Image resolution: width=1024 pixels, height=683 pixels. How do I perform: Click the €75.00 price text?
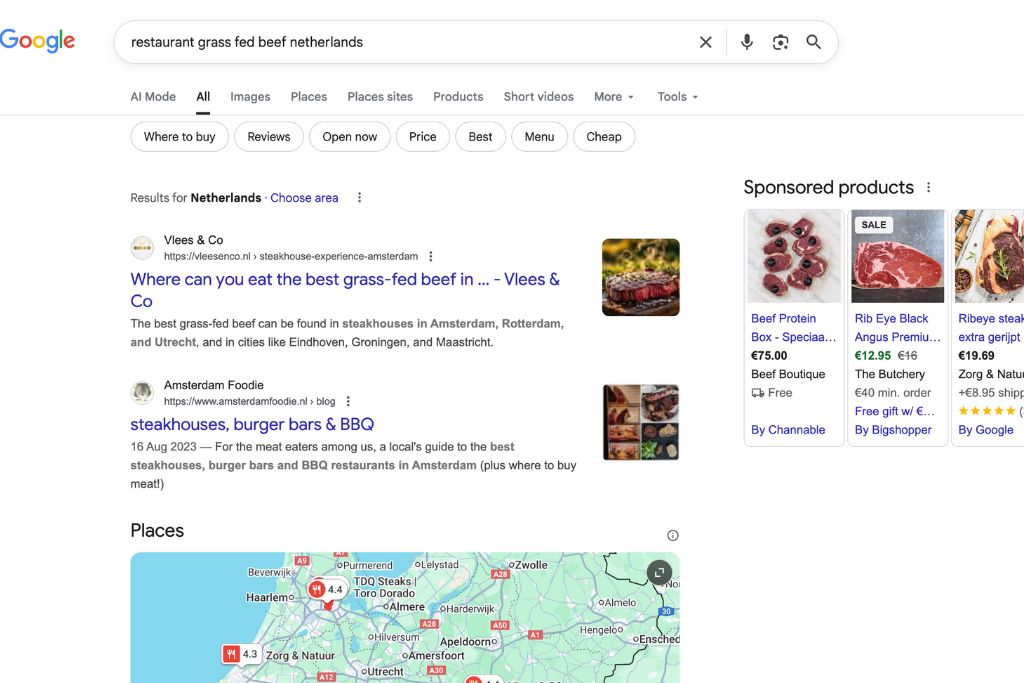click(769, 356)
